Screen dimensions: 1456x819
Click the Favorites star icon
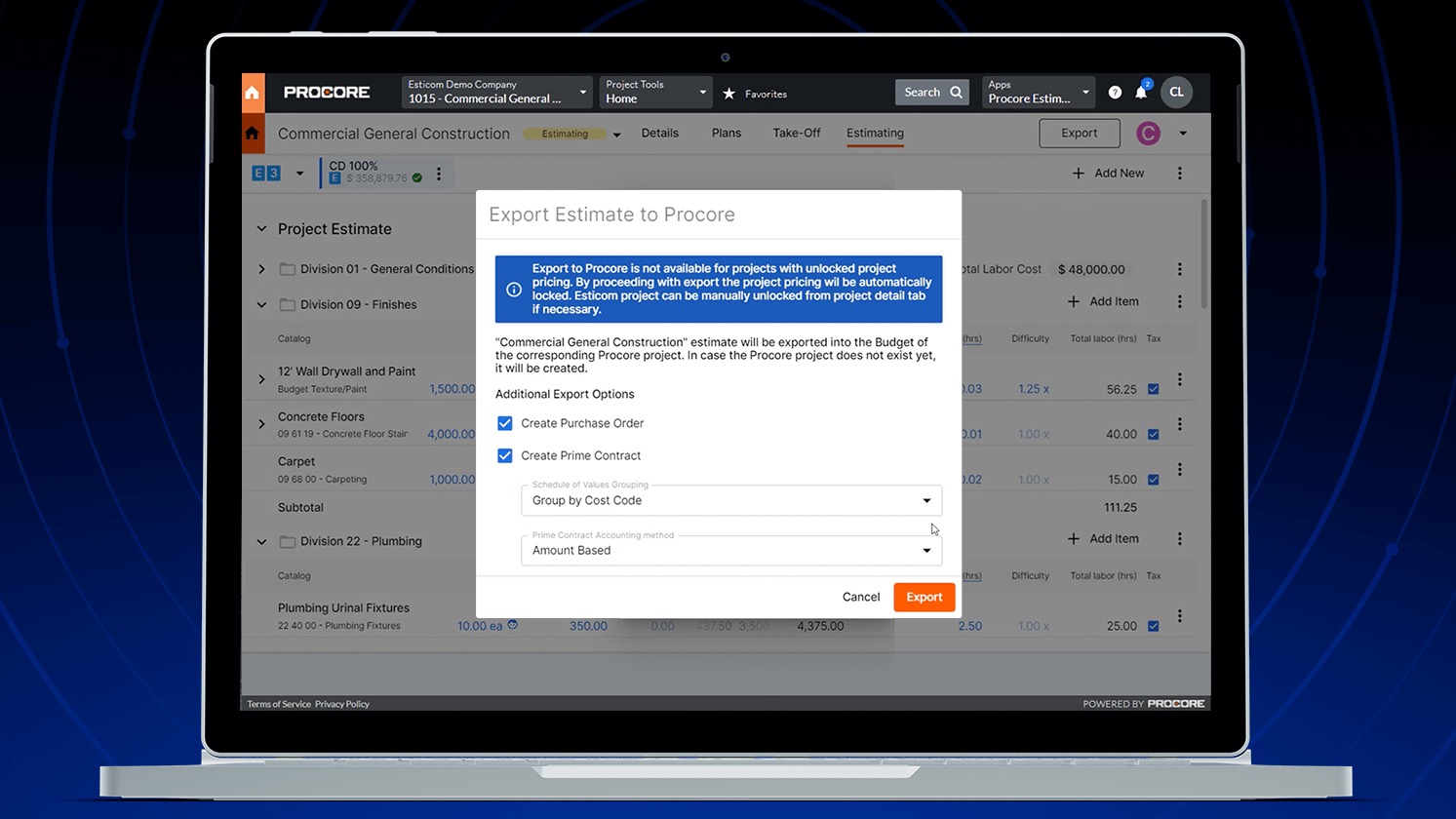point(728,94)
